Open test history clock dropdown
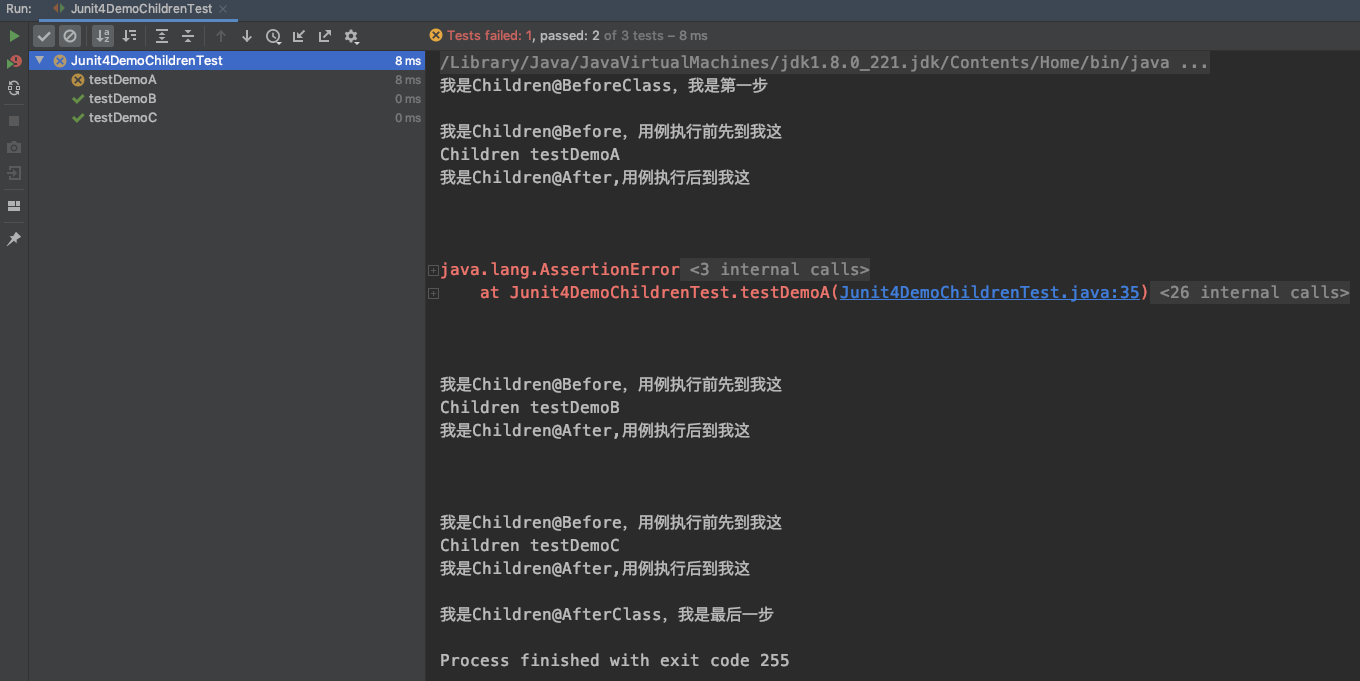 [273, 36]
